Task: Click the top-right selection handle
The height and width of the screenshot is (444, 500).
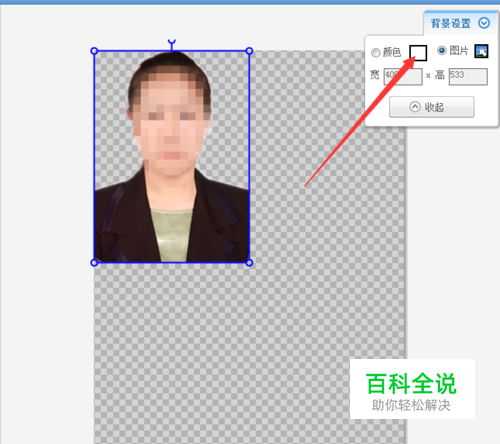Action: 249,51
